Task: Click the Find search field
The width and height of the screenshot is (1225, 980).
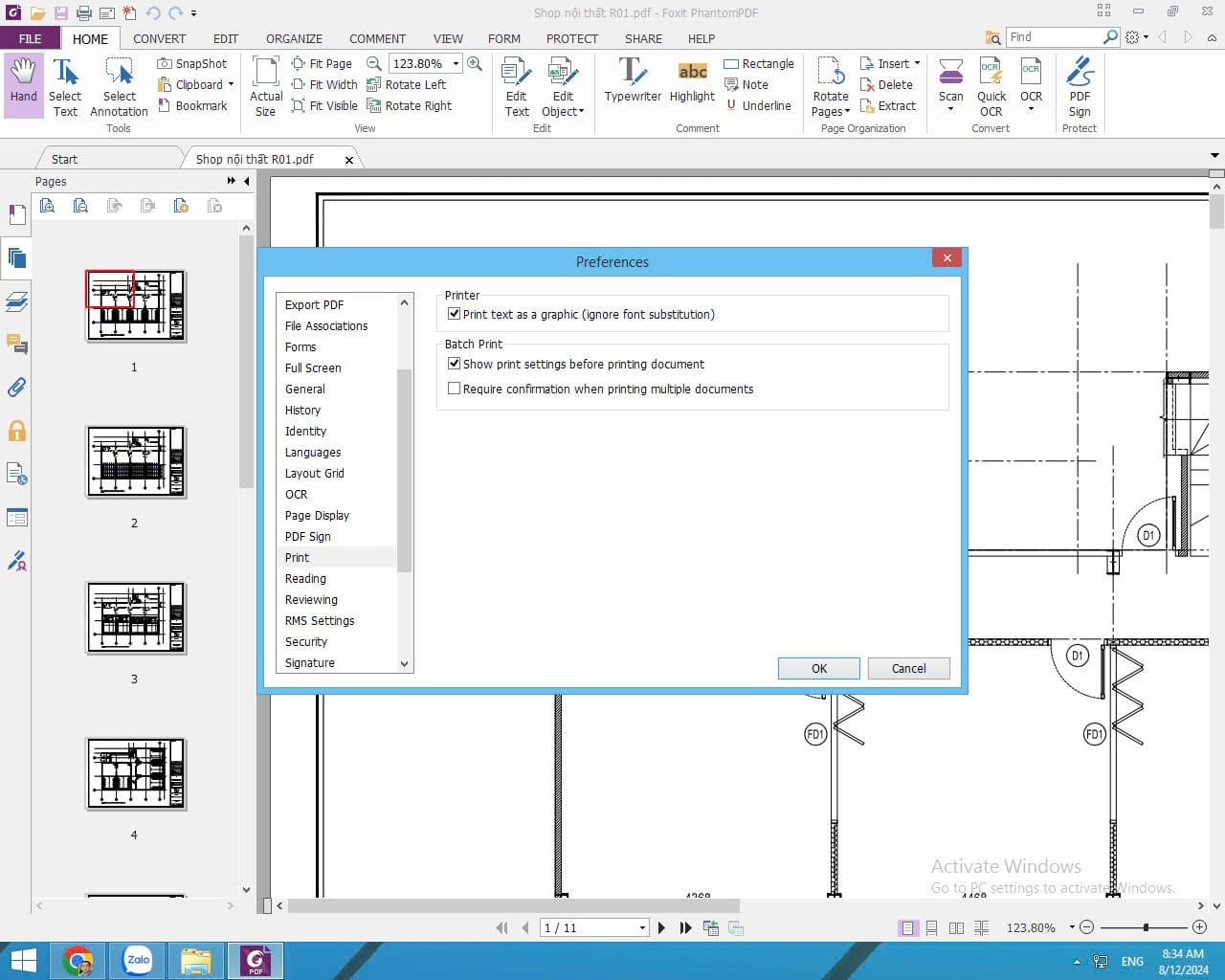Action: [x=1056, y=37]
